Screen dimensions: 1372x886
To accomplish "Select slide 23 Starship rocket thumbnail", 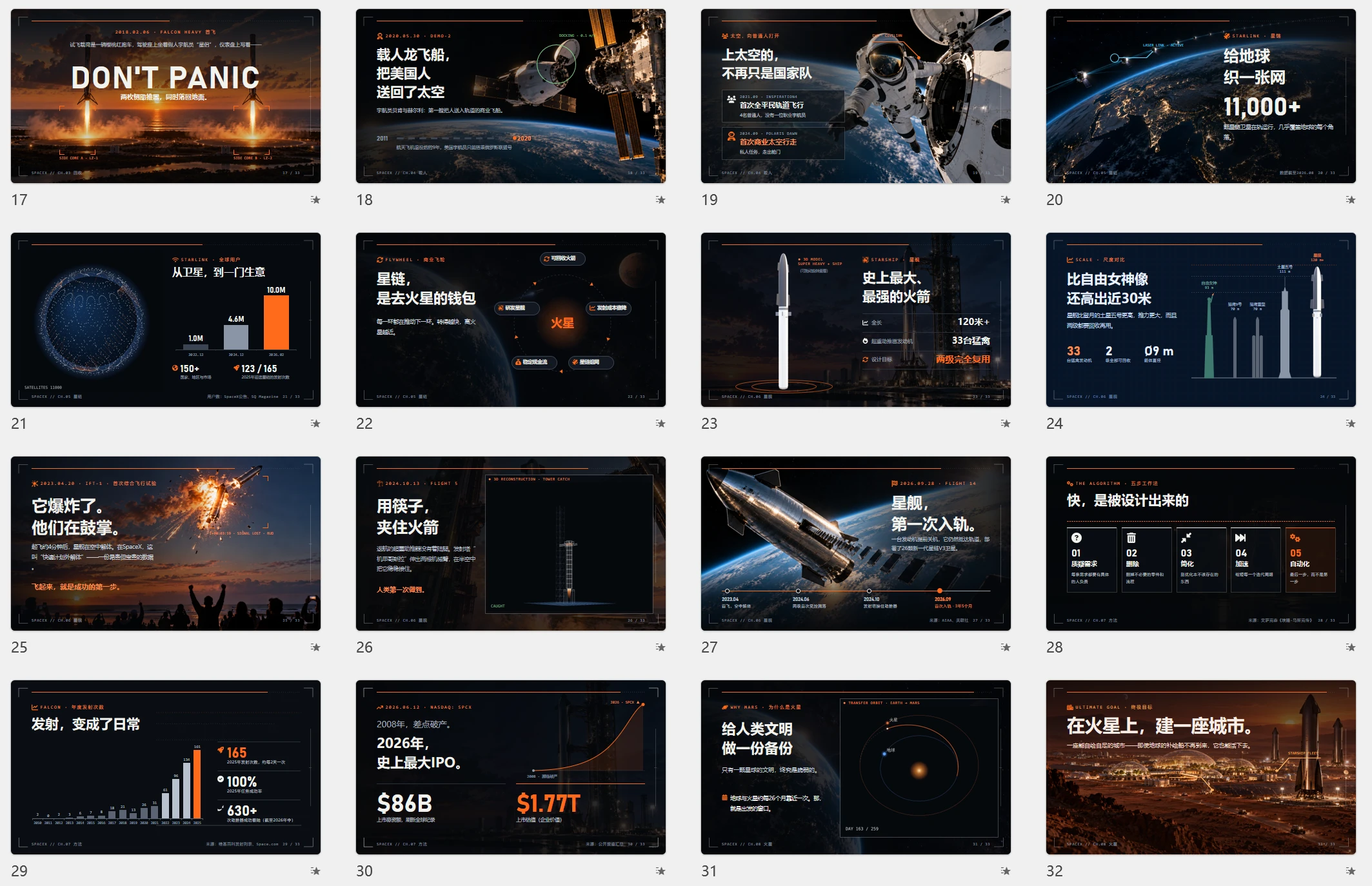I will (856, 320).
